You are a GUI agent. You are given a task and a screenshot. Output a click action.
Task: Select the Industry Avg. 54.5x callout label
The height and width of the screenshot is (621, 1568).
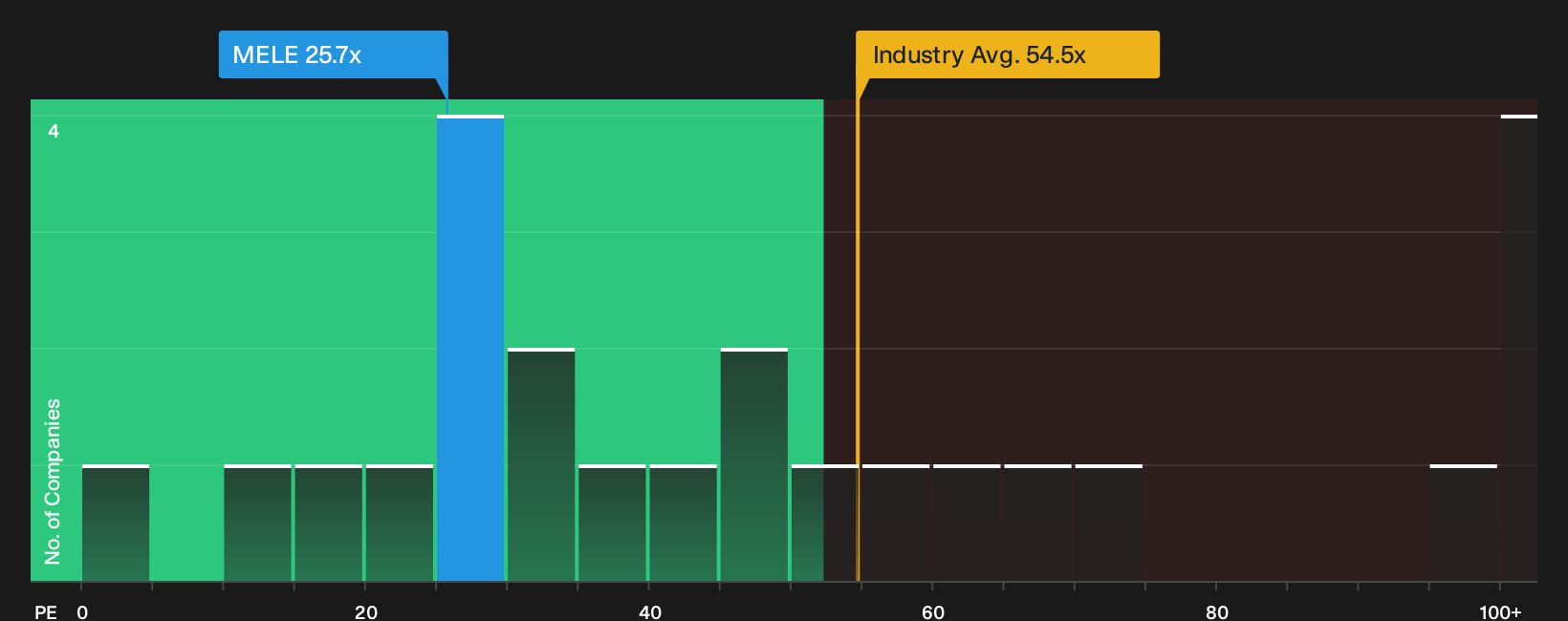click(1008, 54)
